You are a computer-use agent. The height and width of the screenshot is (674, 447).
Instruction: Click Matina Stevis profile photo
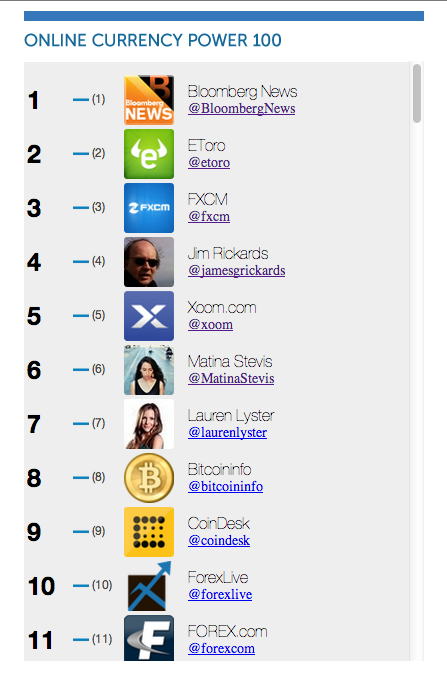click(149, 370)
